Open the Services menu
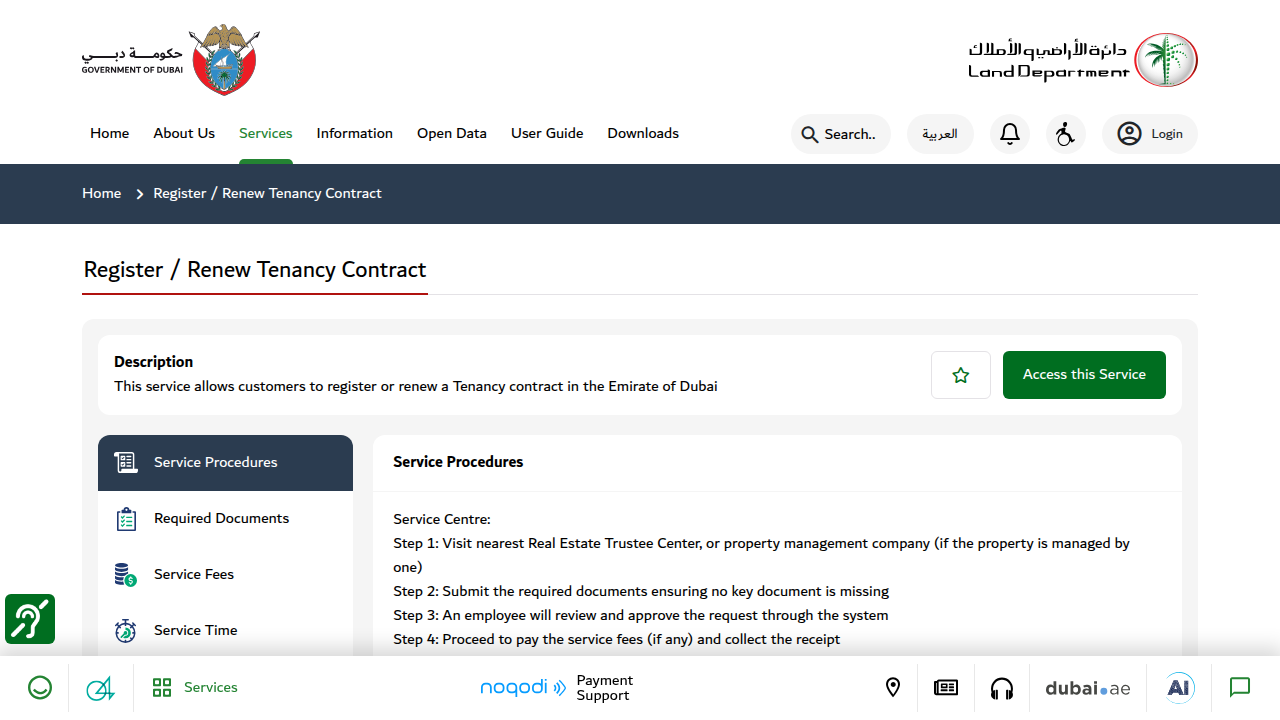This screenshot has height=720, width=1280. (x=266, y=133)
